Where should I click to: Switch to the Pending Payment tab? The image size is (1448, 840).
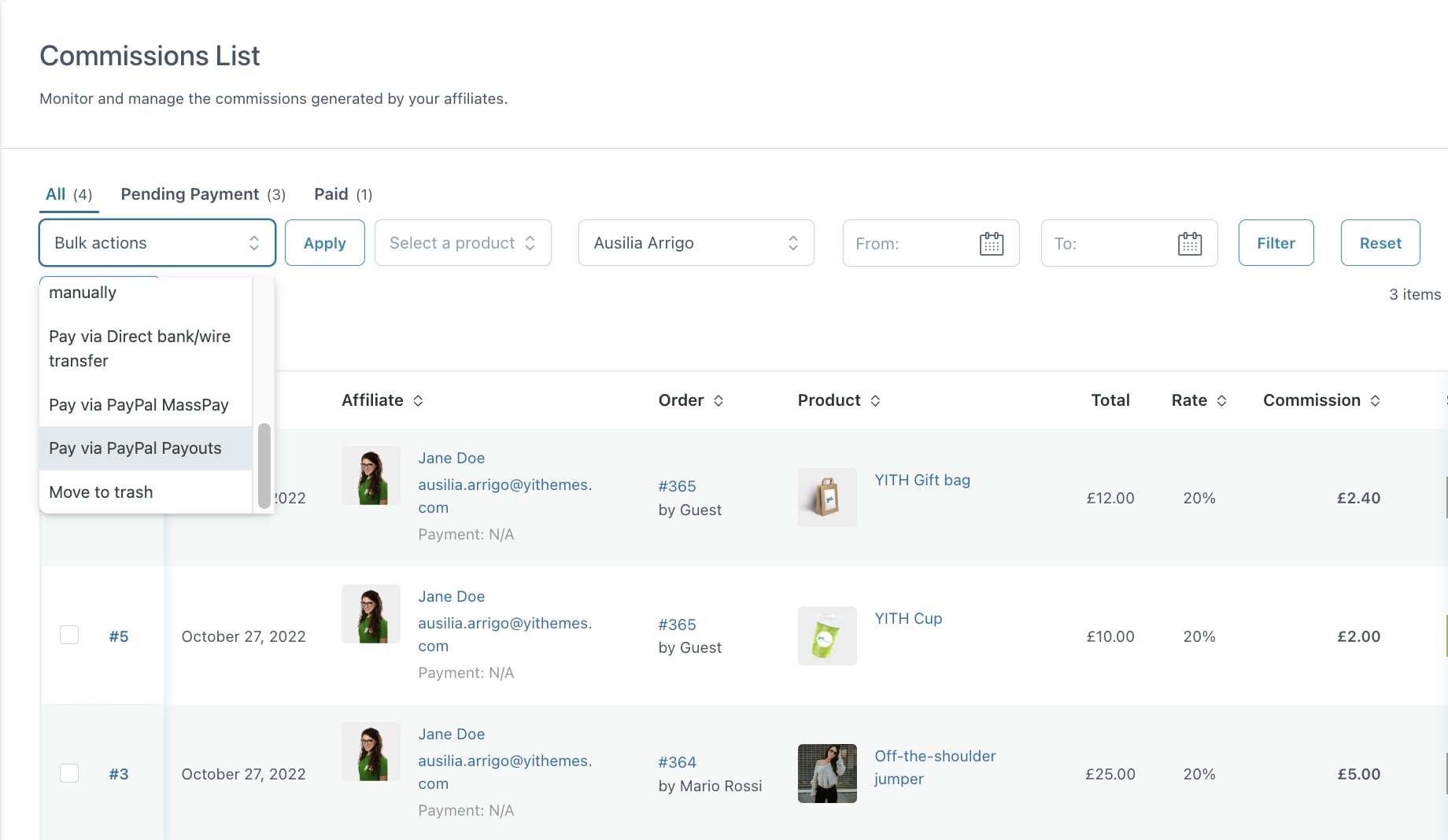pos(190,194)
